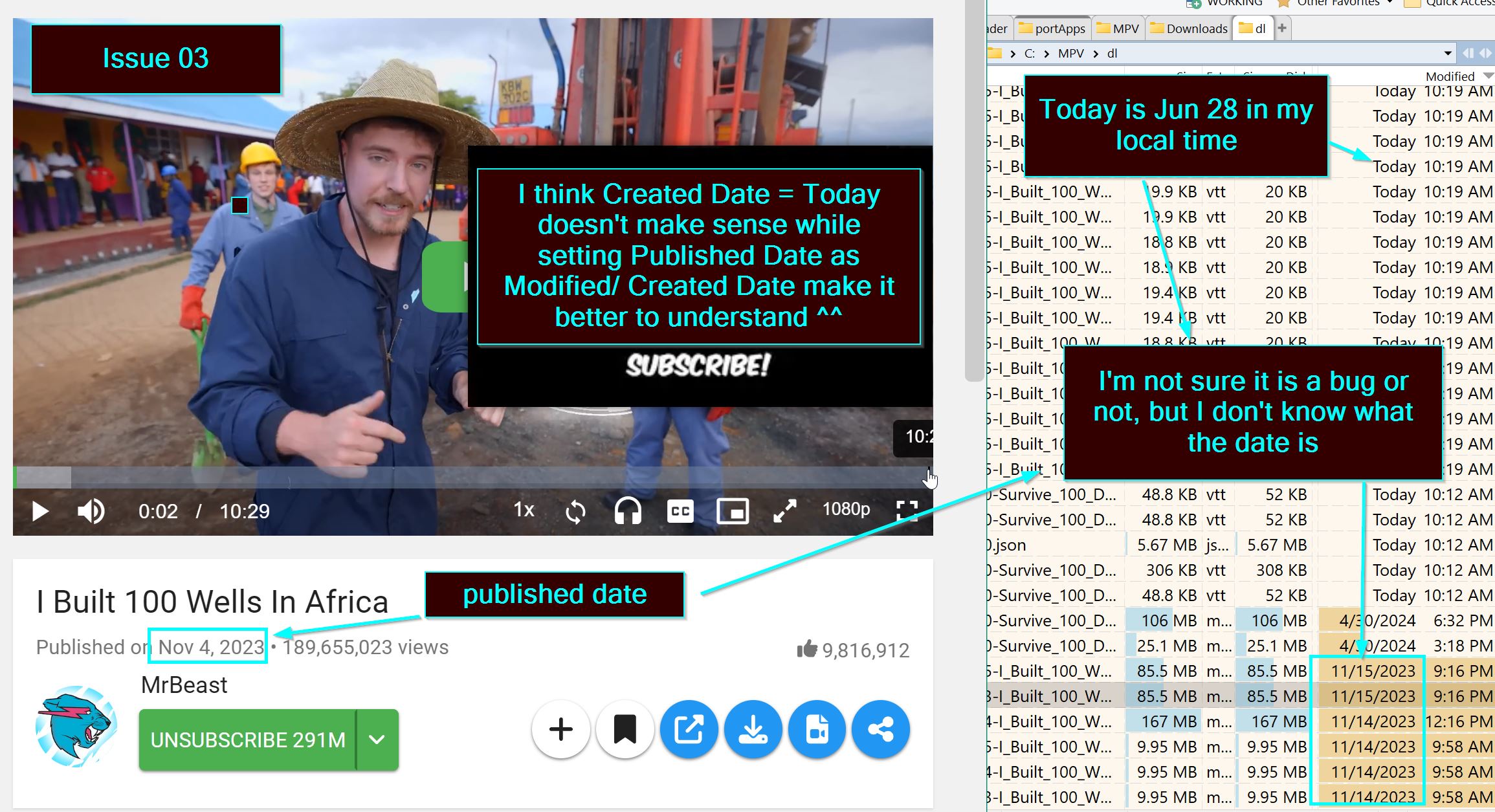Expand player to theater mode arrows
The width and height of the screenshot is (1495, 812).
(785, 511)
